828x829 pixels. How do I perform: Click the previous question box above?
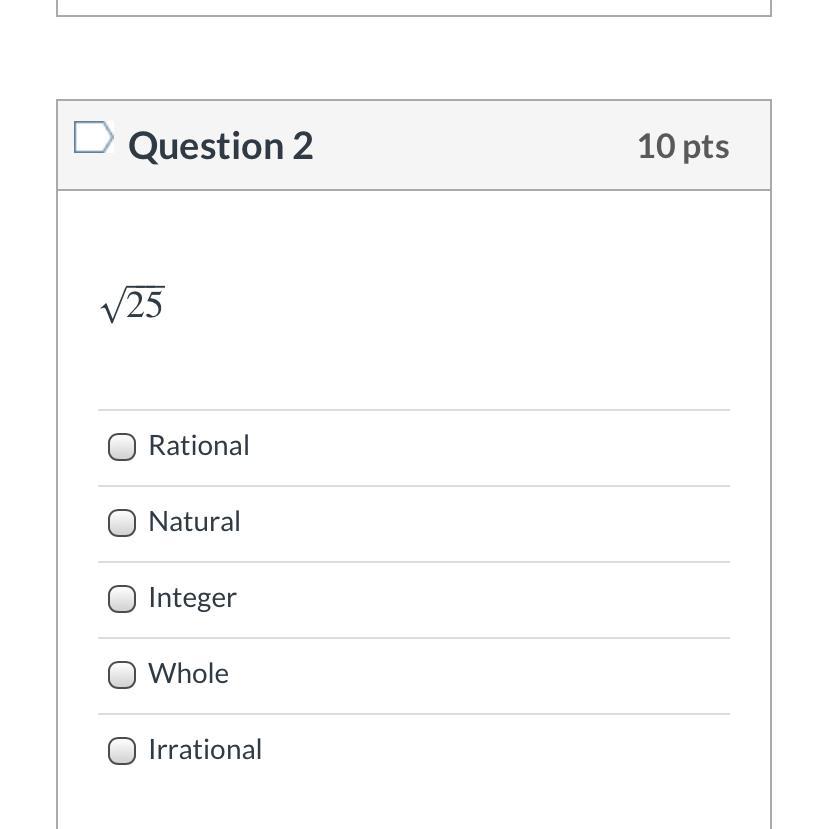click(414, 8)
